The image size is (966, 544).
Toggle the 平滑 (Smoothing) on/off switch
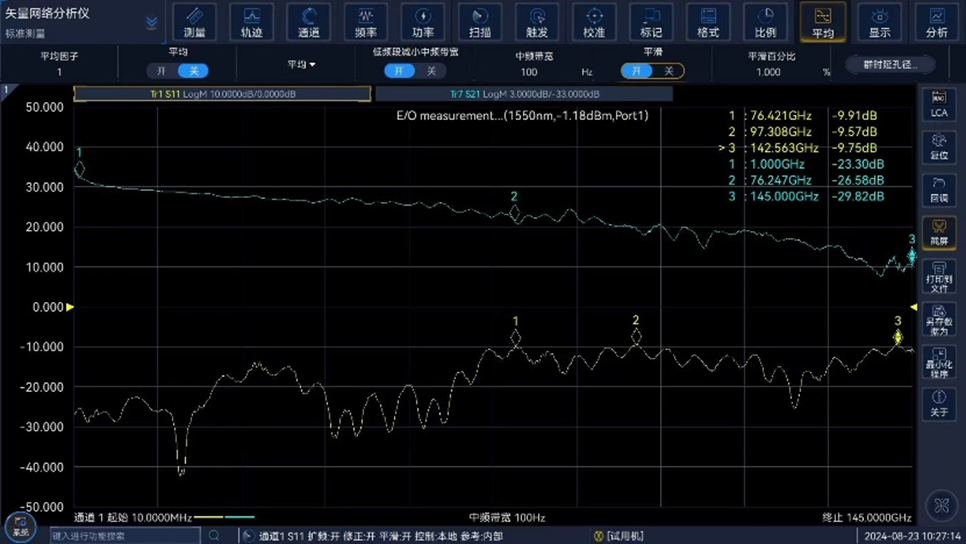pyautogui.click(x=652, y=71)
